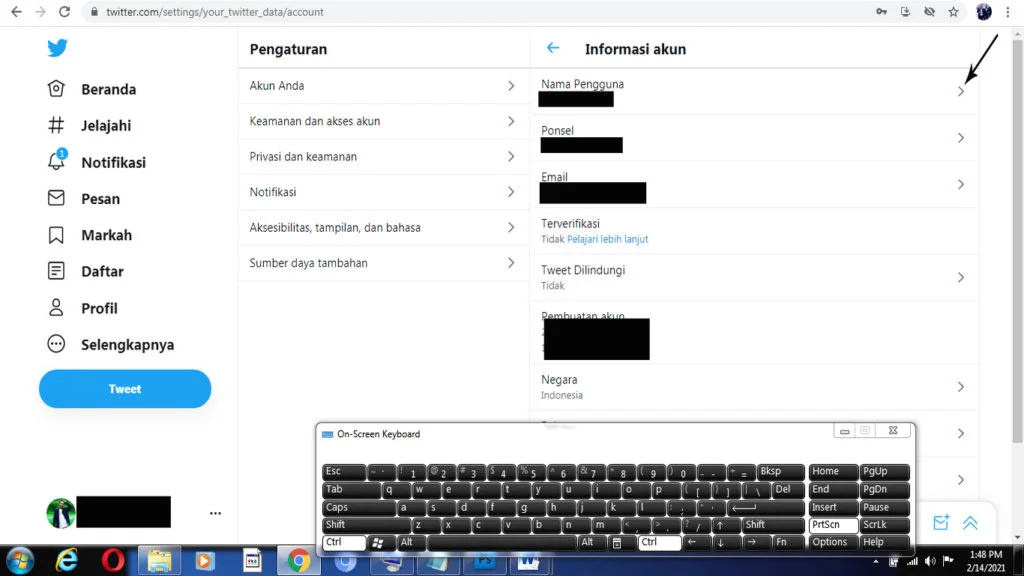Screen dimensions: 1024x576
Task: Click page vertical scrollbar
Action: [1017, 242]
